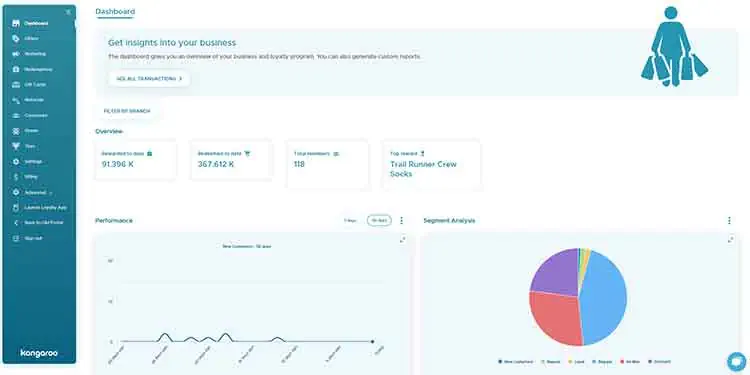750x375 pixels.
Task: Toggle the 7 days performance range
Action: (350, 221)
